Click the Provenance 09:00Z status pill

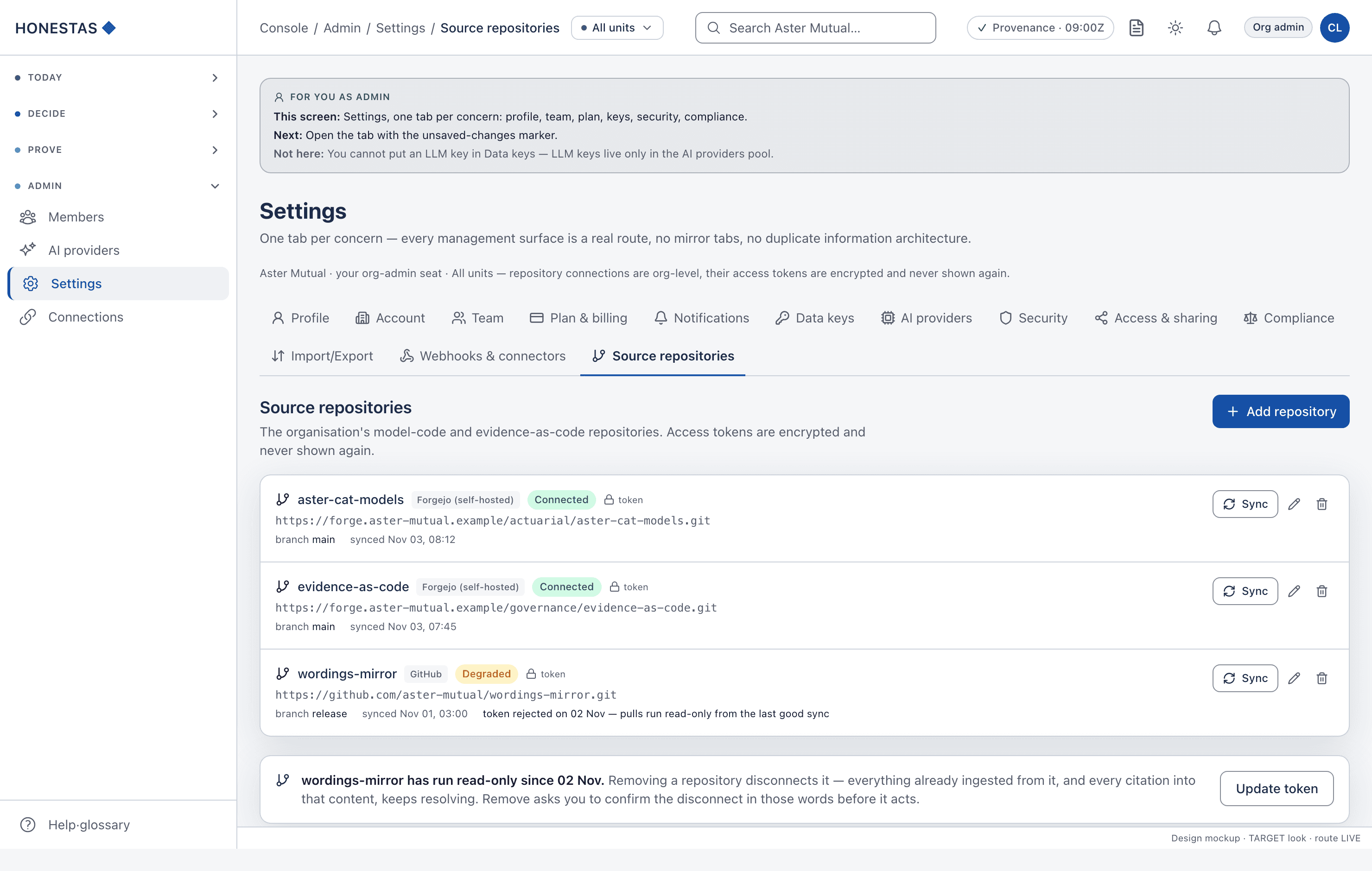[x=1040, y=28]
